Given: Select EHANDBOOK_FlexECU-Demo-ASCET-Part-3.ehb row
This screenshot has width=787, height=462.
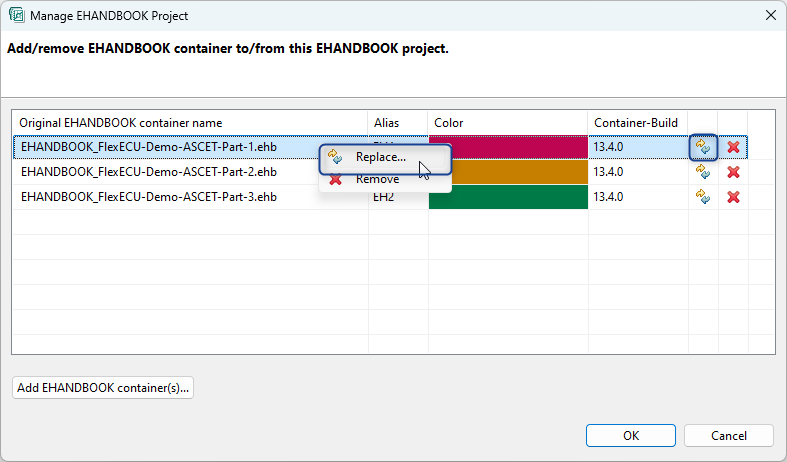Looking at the screenshot, I should (x=148, y=197).
